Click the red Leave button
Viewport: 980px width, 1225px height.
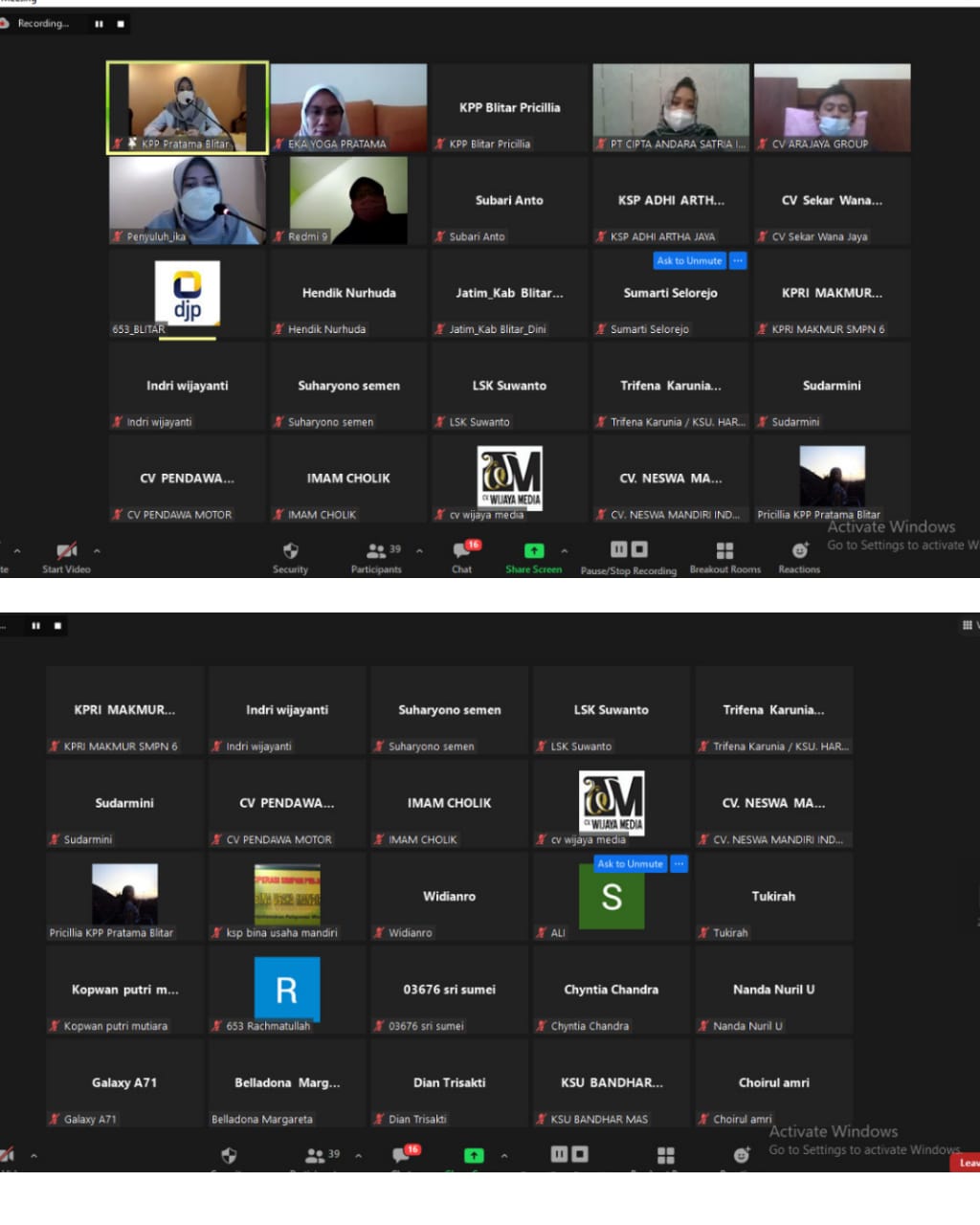967,1163
